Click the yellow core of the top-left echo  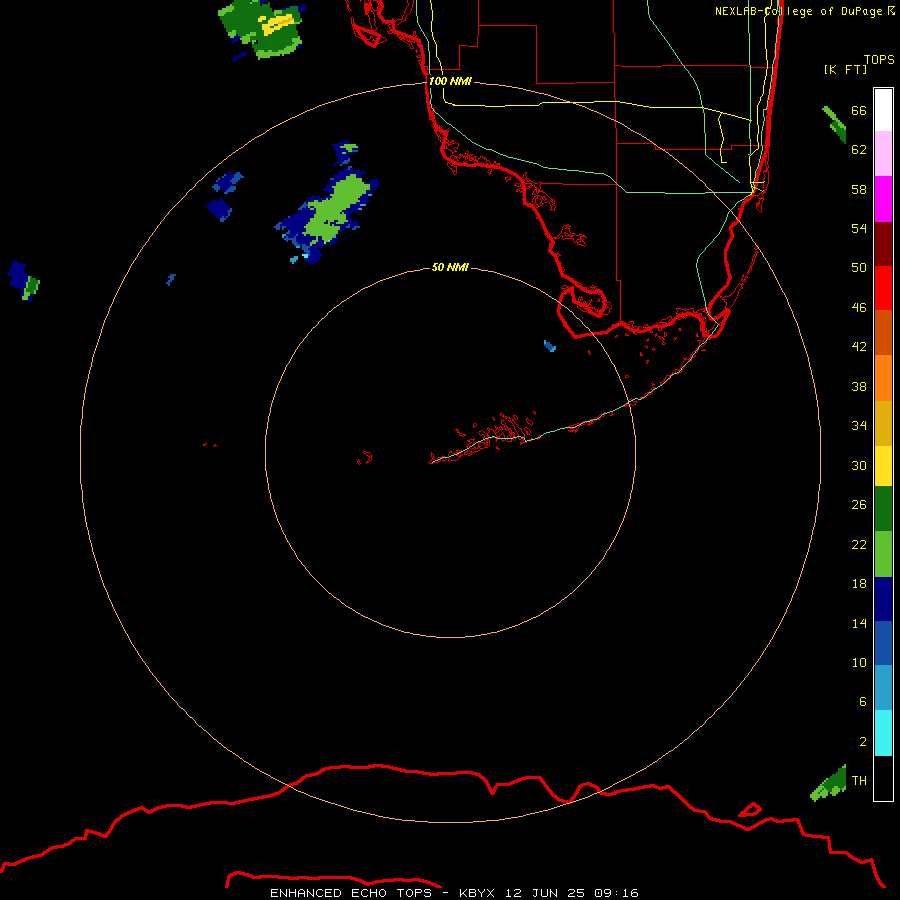[x=278, y=22]
